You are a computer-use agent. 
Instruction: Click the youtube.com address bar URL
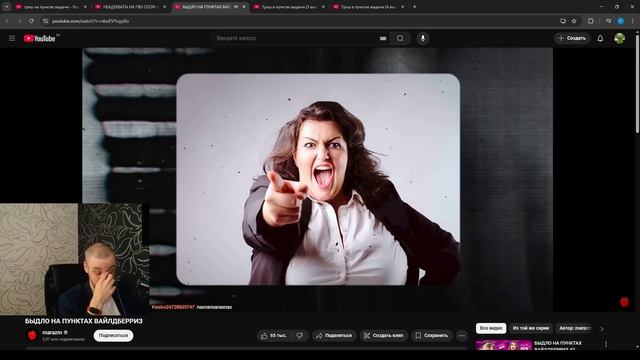[91, 21]
